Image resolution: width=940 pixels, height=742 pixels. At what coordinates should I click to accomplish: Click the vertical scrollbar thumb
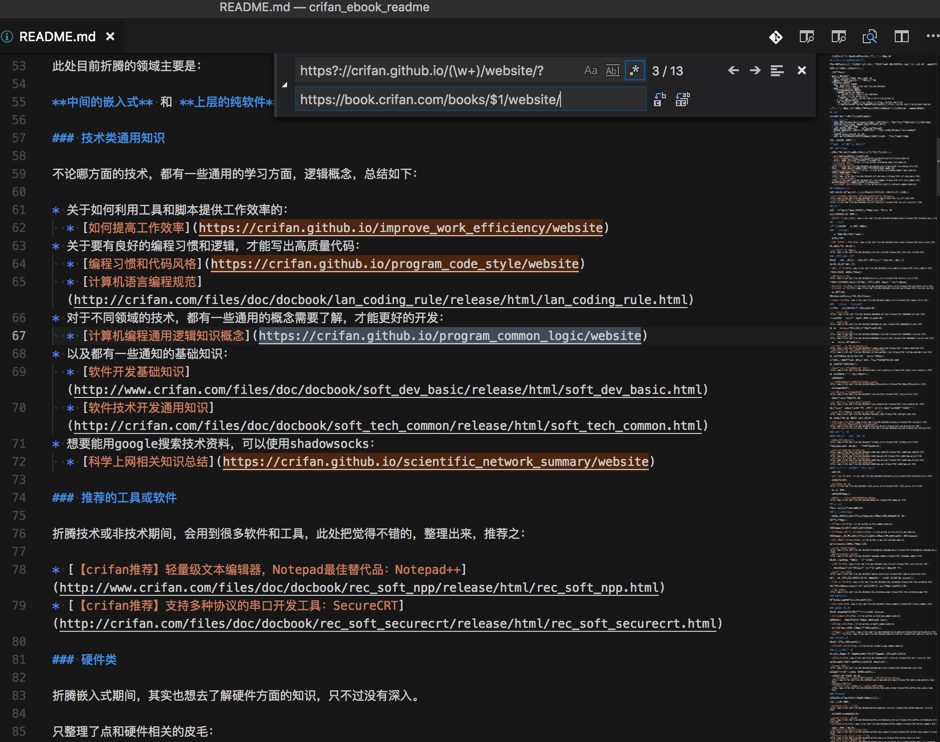pos(937,167)
